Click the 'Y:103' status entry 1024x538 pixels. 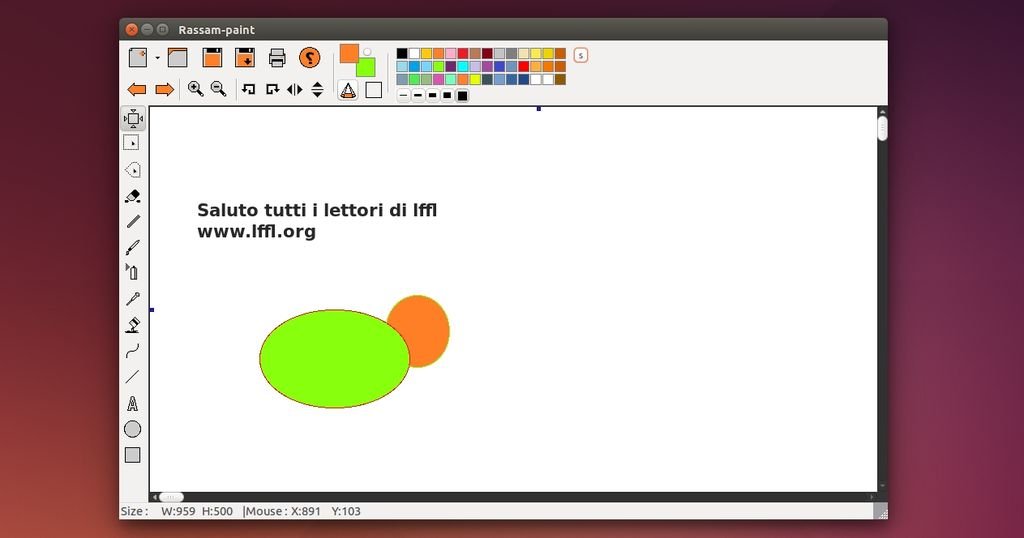(346, 511)
